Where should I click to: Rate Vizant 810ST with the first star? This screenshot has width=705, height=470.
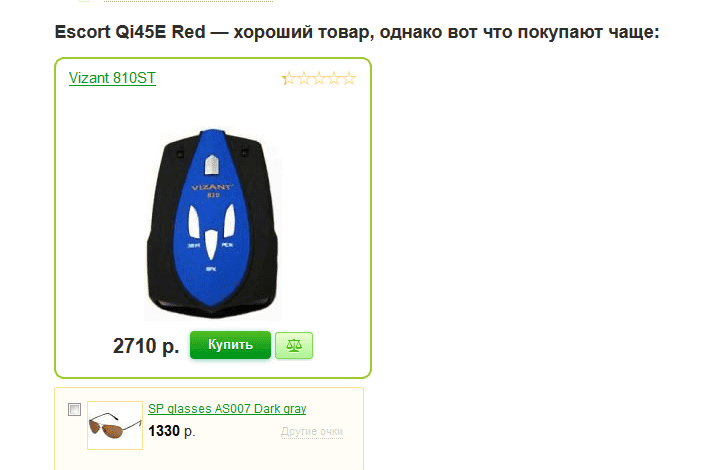(288, 79)
